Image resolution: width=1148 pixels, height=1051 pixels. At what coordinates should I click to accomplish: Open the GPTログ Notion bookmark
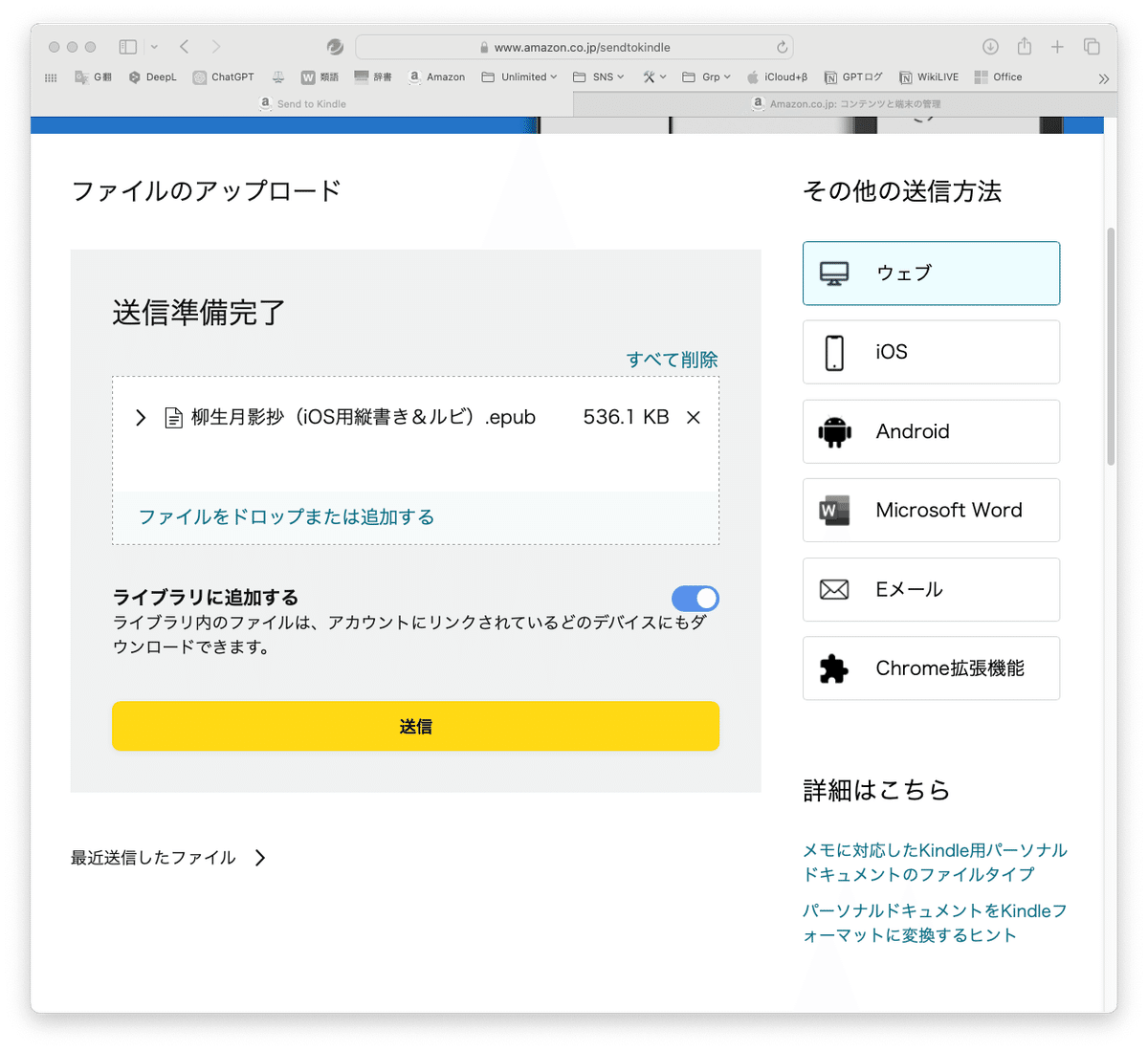point(853,77)
